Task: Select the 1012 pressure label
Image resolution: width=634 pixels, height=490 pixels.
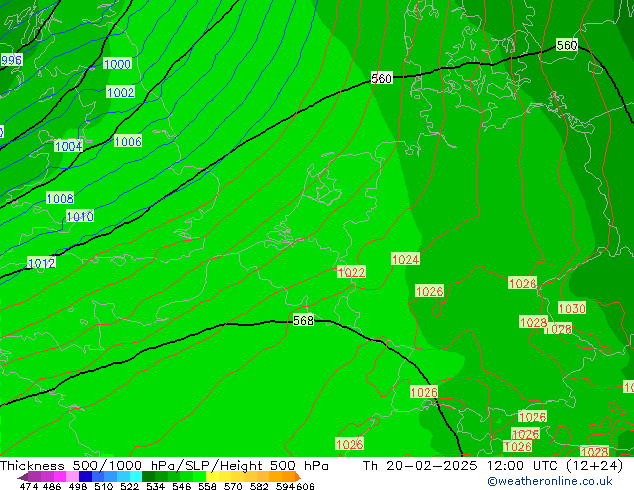Action: click(42, 263)
